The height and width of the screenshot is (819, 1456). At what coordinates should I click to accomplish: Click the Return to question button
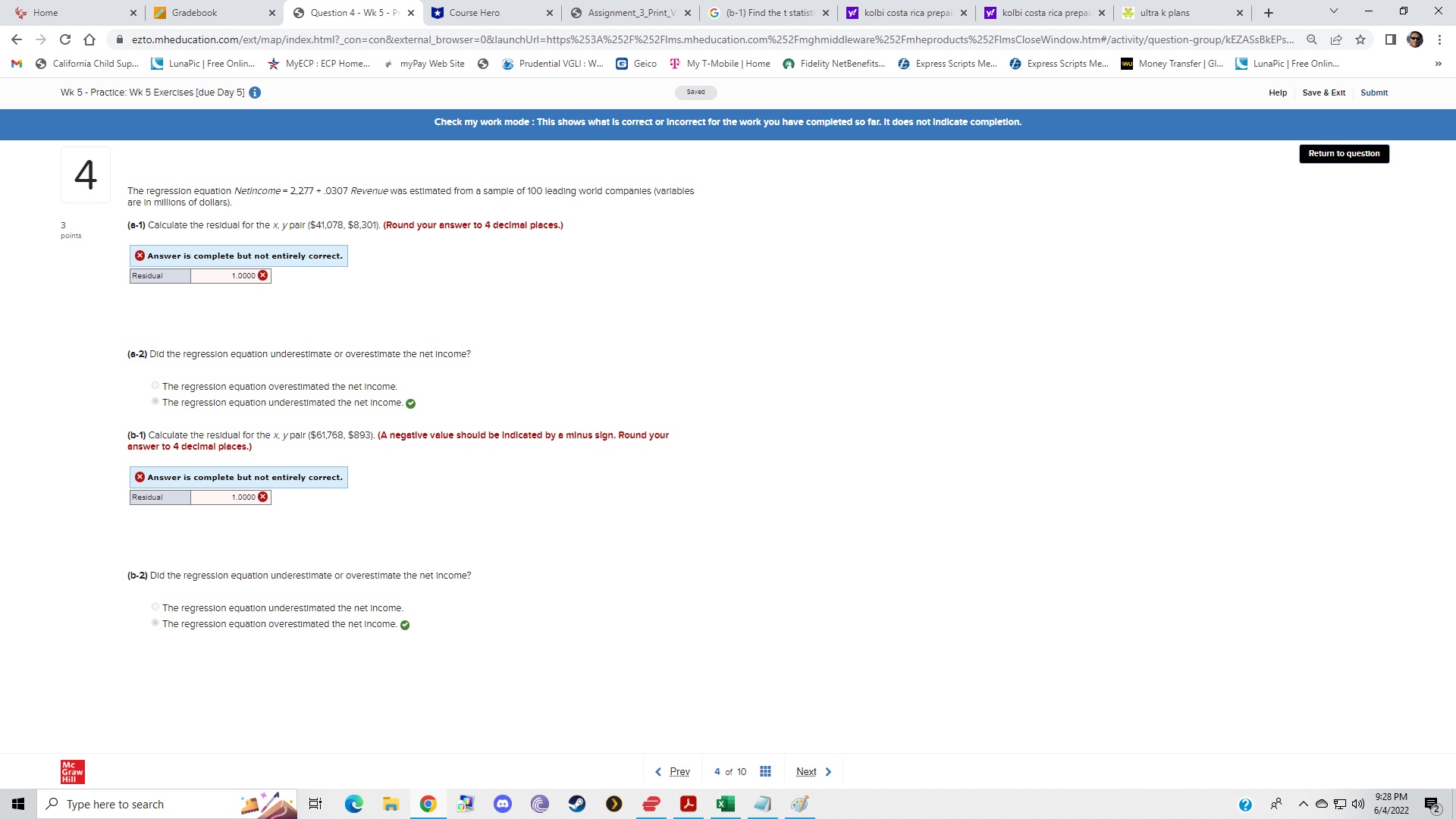pyautogui.click(x=1344, y=153)
